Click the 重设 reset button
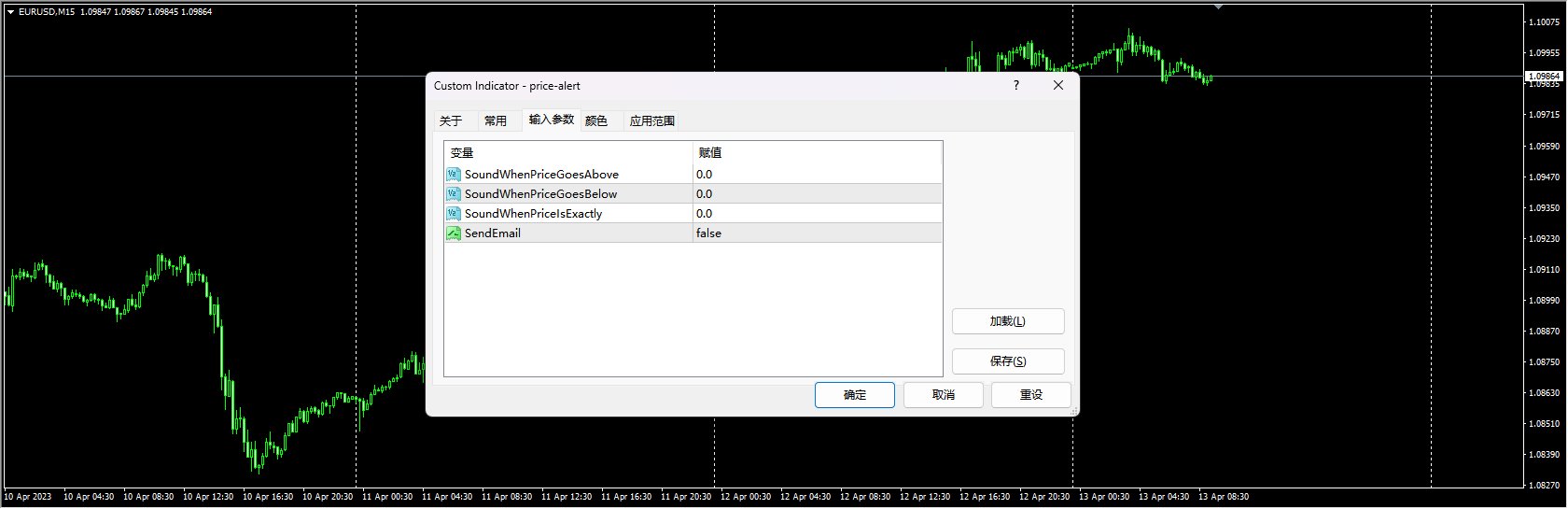 click(x=1030, y=395)
